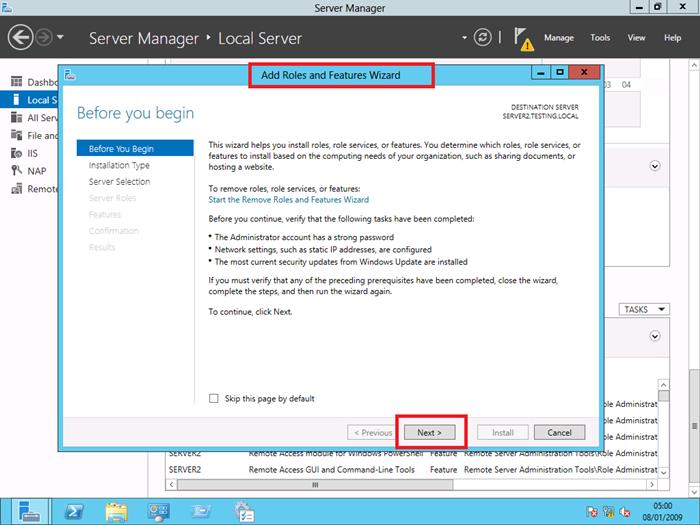Select the Local Server sidebar icon
700x525 pixels.
click(x=17, y=100)
